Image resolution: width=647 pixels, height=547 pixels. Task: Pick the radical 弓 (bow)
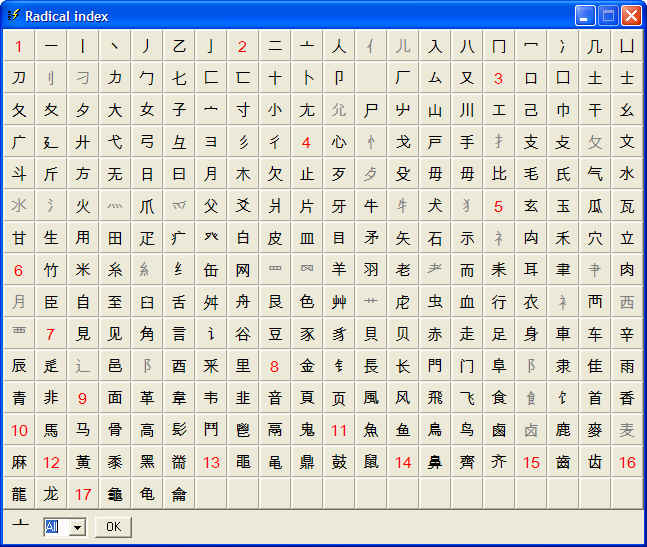(x=147, y=142)
